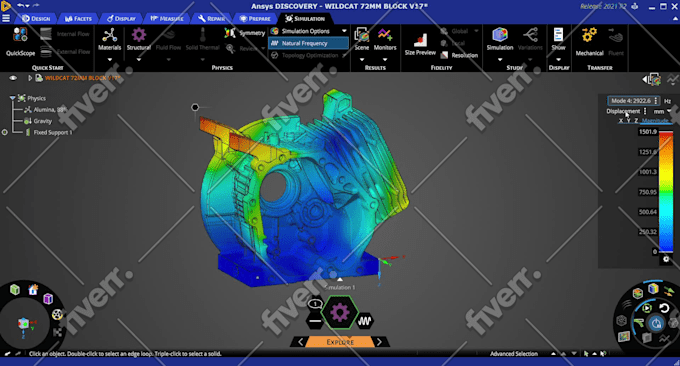
Task: Open the Materials tool
Action: click(109, 39)
